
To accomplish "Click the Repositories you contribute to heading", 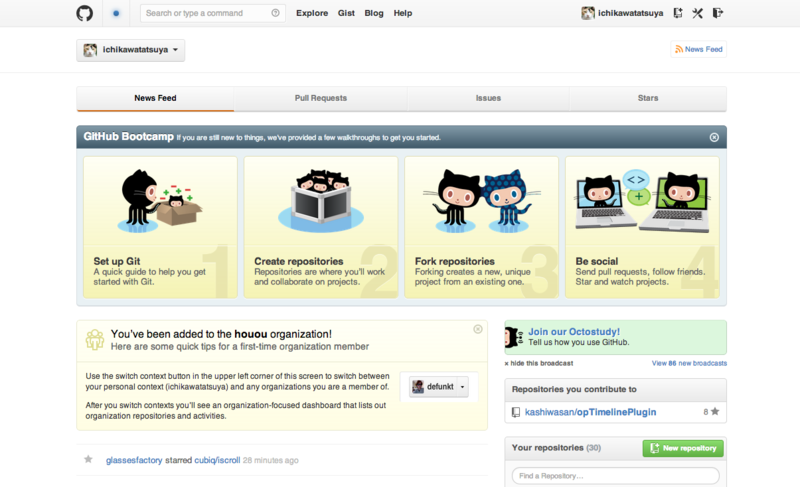I will coord(574,389).
